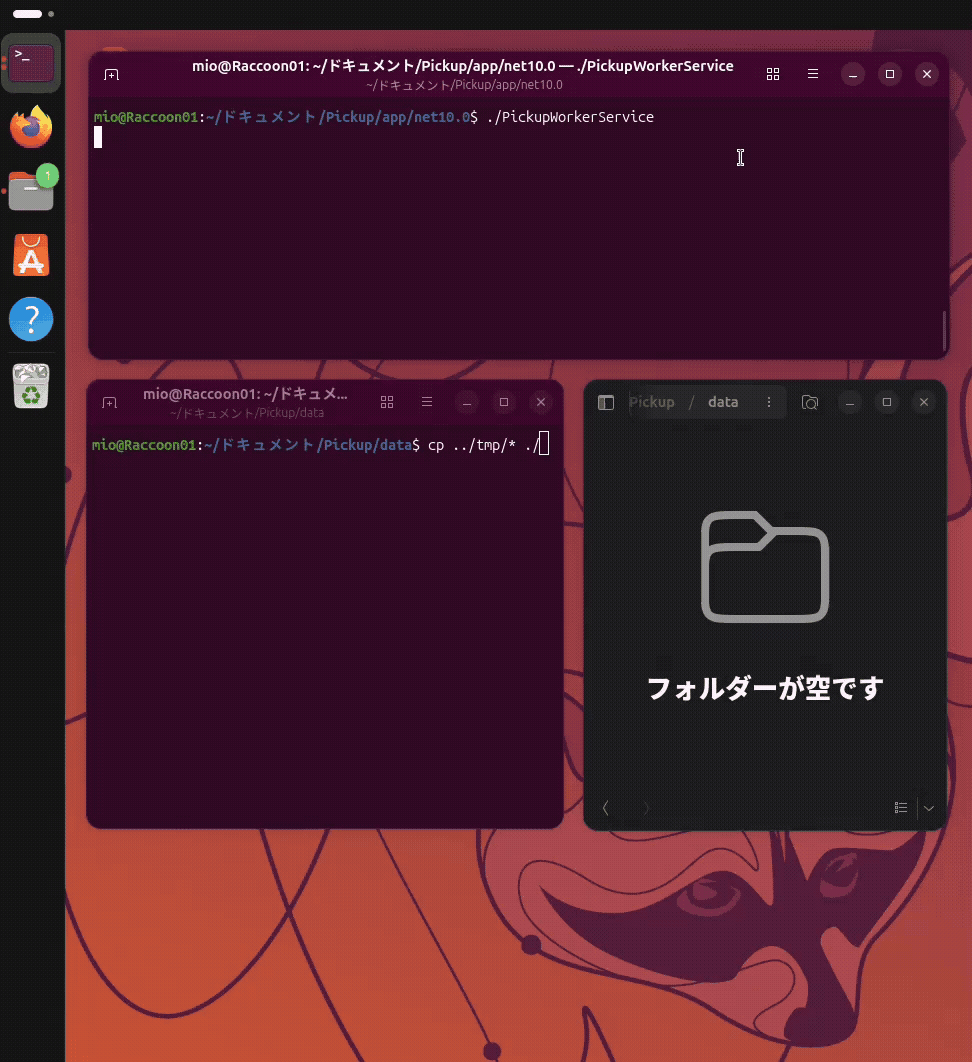Open hamburger menu of the PickupWorkerService terminal
Screen dimensions: 972x1062
[813, 74]
